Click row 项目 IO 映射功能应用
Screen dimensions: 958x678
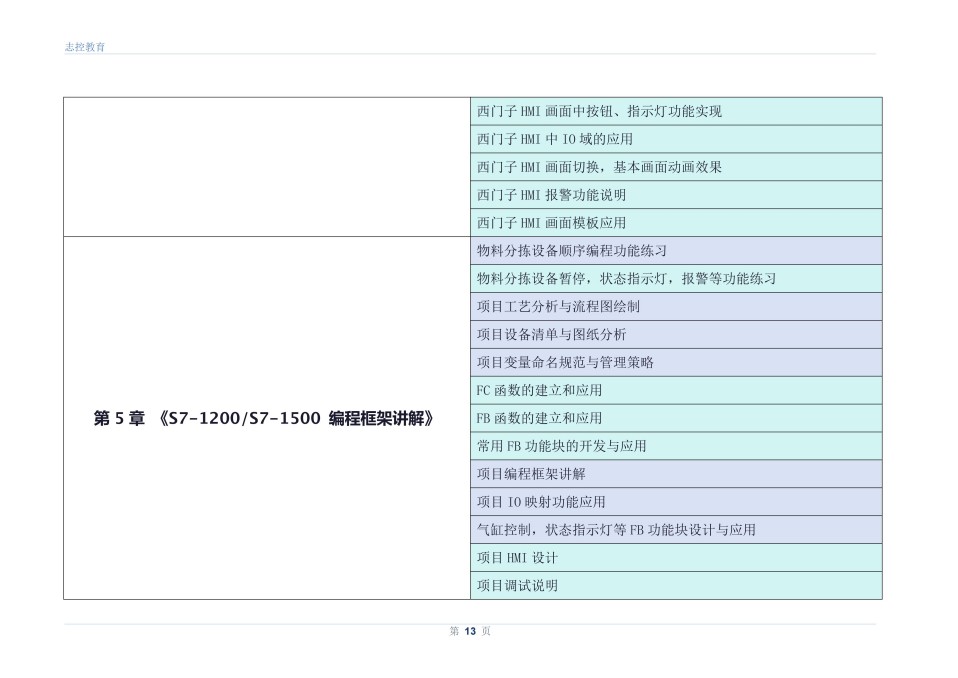click(x=676, y=502)
